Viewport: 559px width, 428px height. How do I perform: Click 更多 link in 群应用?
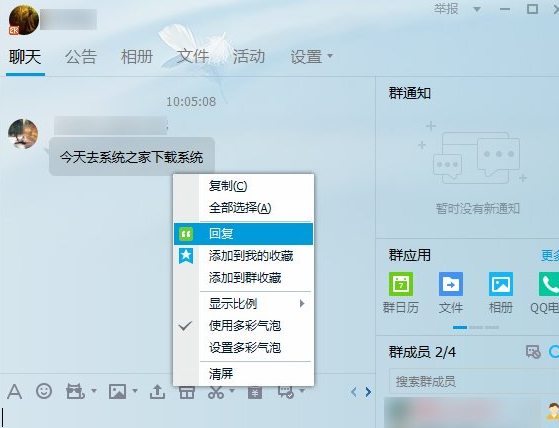pos(550,256)
